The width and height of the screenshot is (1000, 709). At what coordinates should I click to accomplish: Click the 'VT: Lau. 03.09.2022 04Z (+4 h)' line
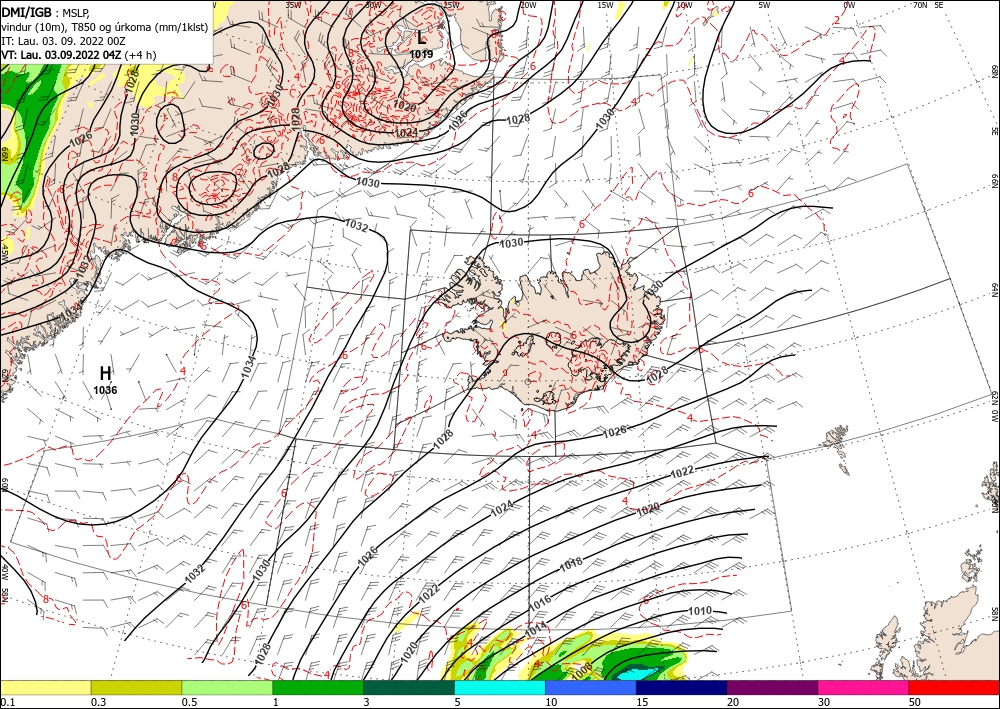[78, 55]
